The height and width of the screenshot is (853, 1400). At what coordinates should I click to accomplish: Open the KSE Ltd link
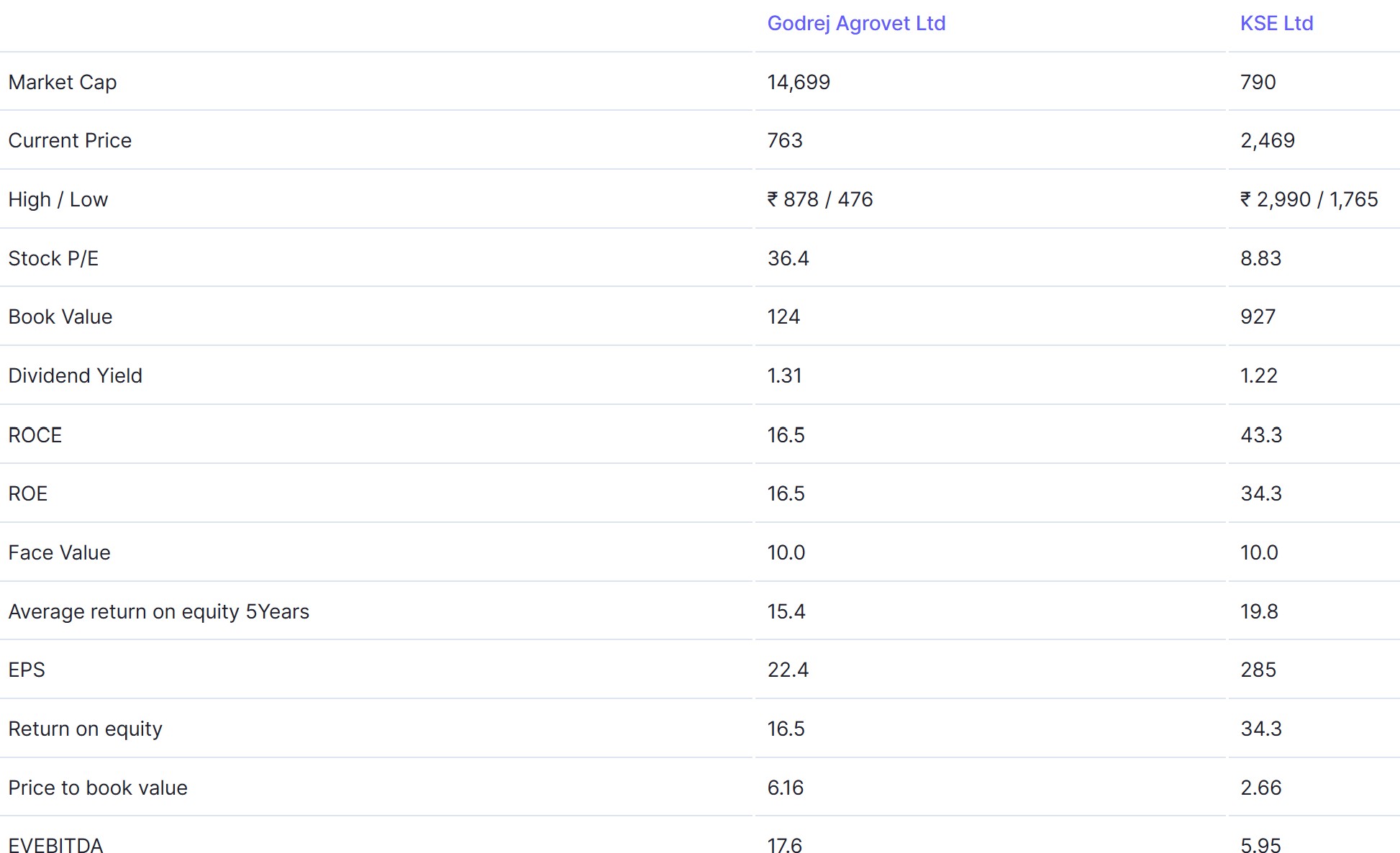(x=1276, y=24)
